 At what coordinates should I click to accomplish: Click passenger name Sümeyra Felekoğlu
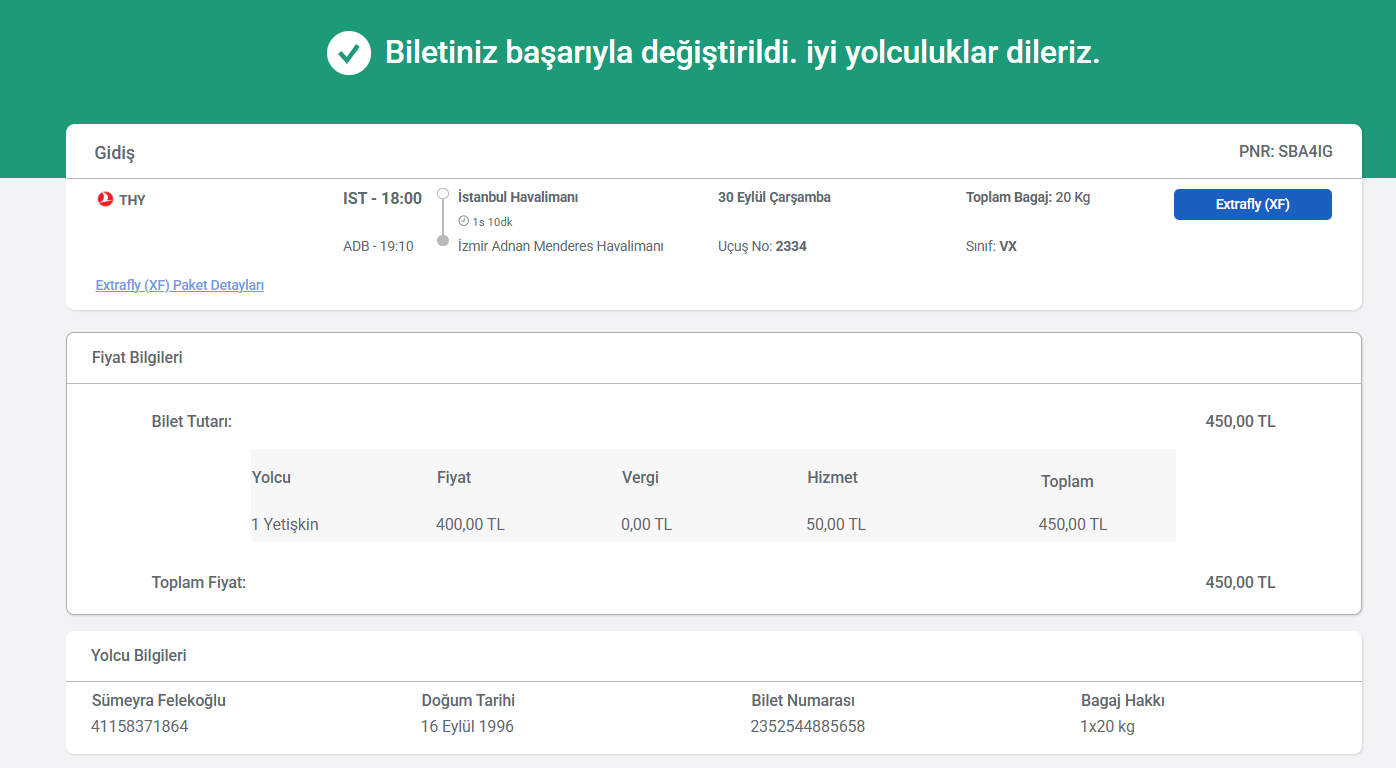[x=159, y=700]
